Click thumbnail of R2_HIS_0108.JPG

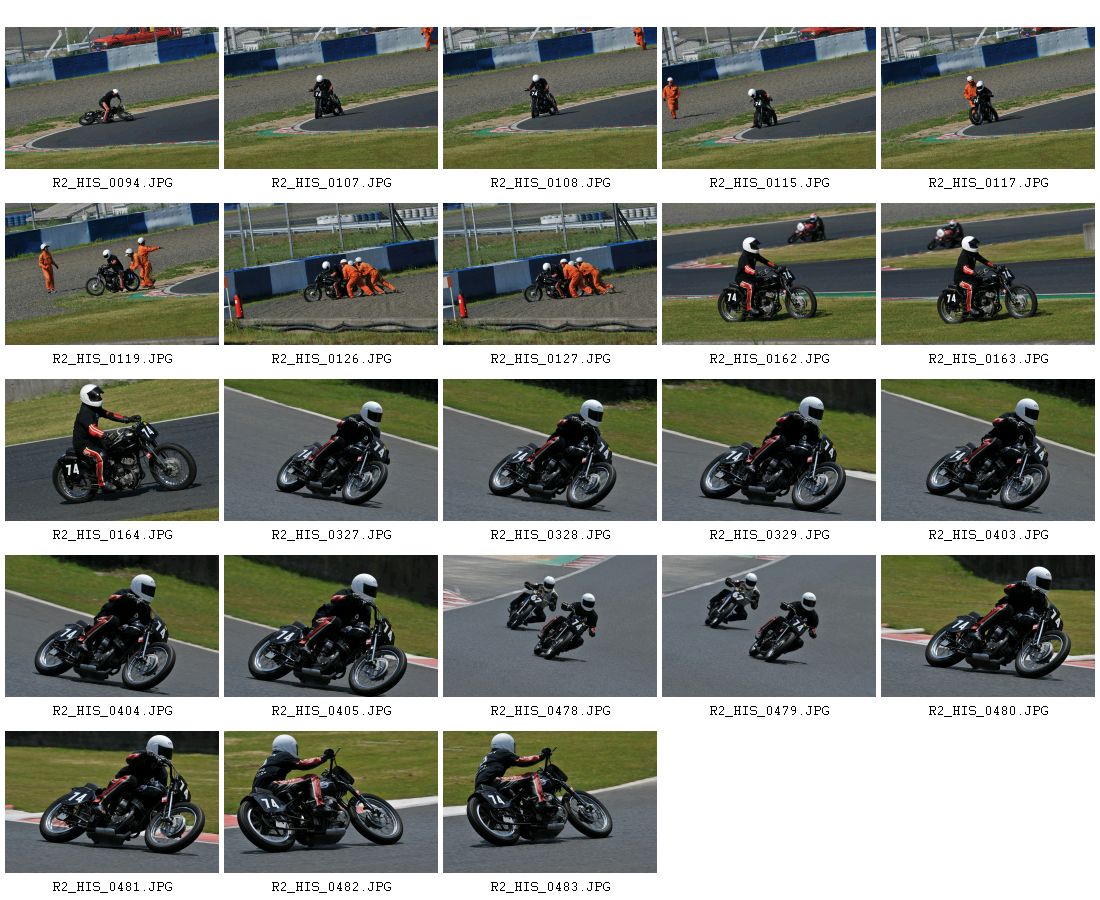[549, 98]
